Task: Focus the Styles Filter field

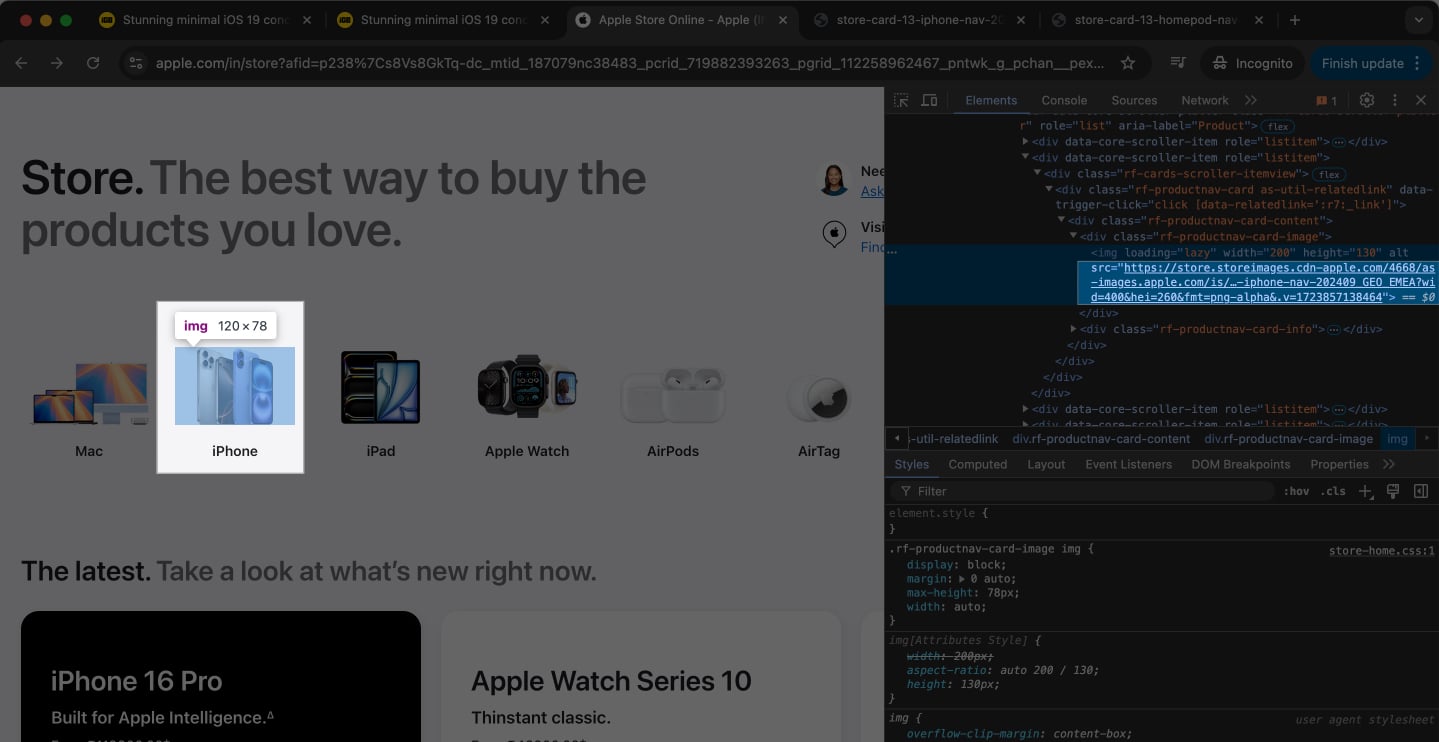Action: [x=1085, y=491]
